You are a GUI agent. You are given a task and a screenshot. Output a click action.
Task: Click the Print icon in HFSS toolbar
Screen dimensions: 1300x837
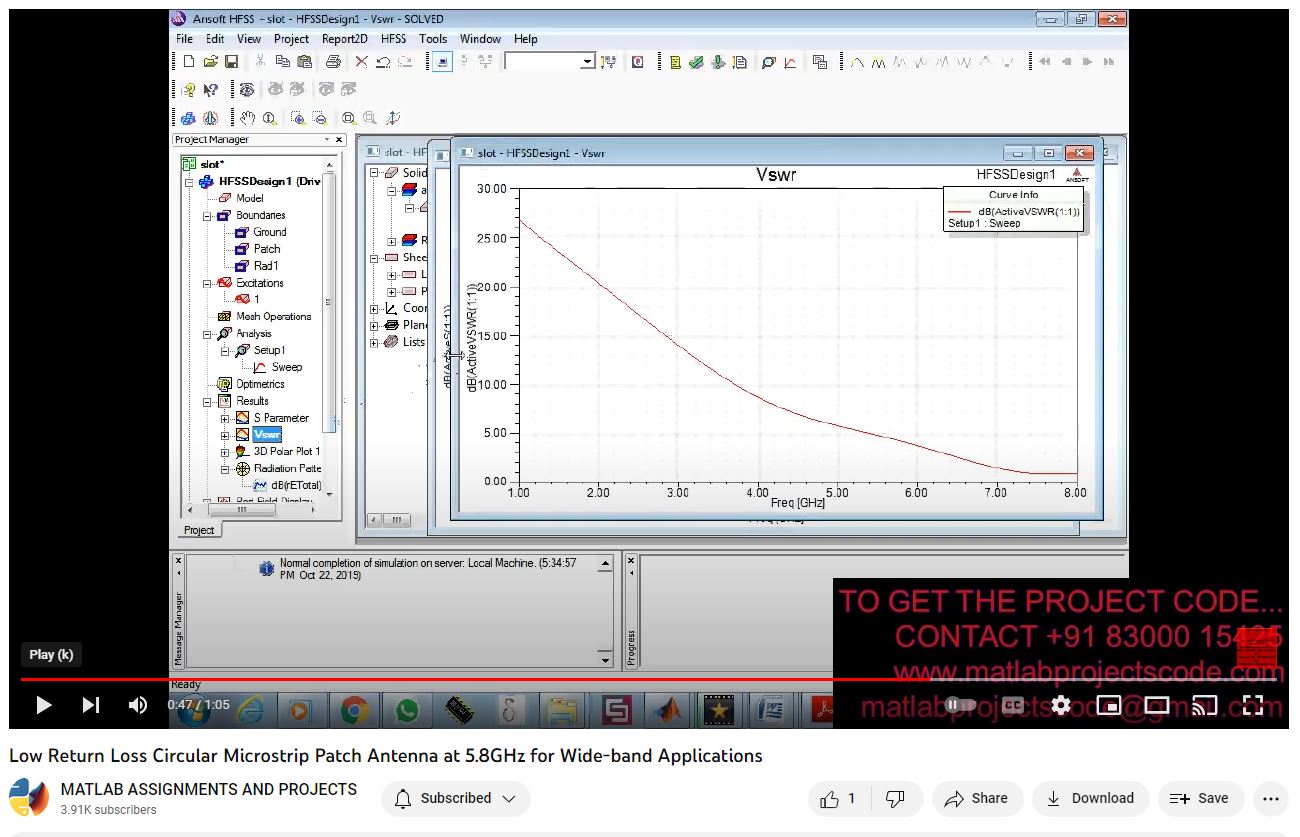[333, 62]
